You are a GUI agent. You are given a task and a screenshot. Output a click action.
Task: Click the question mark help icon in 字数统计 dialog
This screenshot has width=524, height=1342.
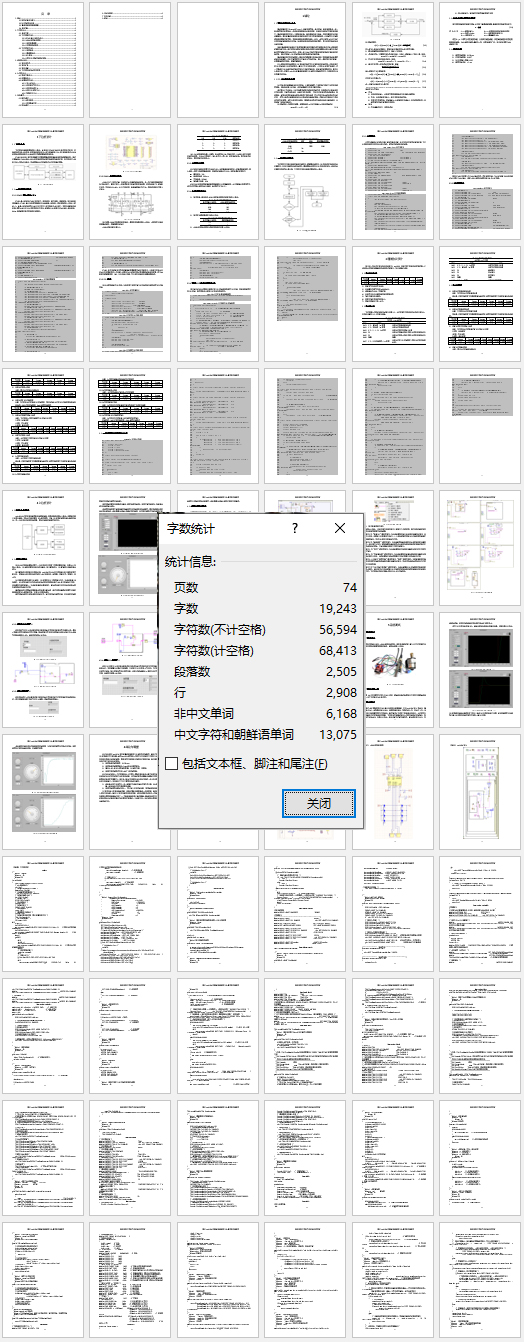coord(294,528)
